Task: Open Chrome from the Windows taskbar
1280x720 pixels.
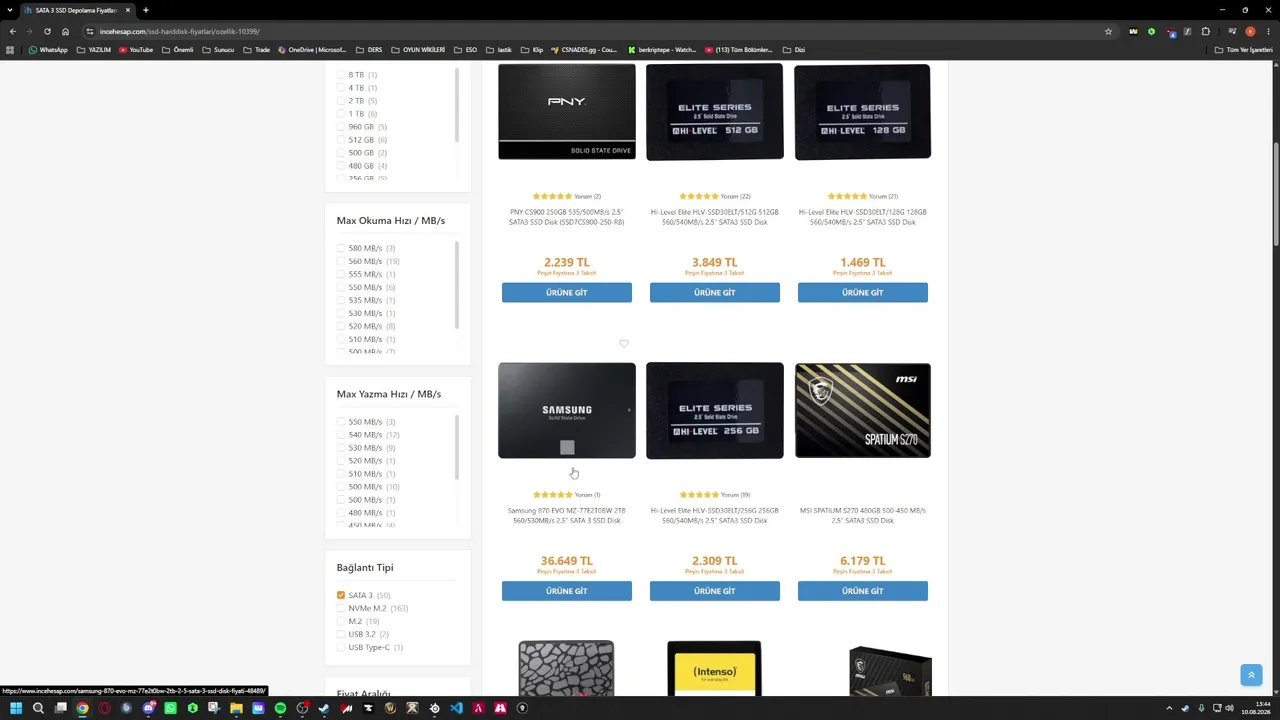Action: coord(82,708)
